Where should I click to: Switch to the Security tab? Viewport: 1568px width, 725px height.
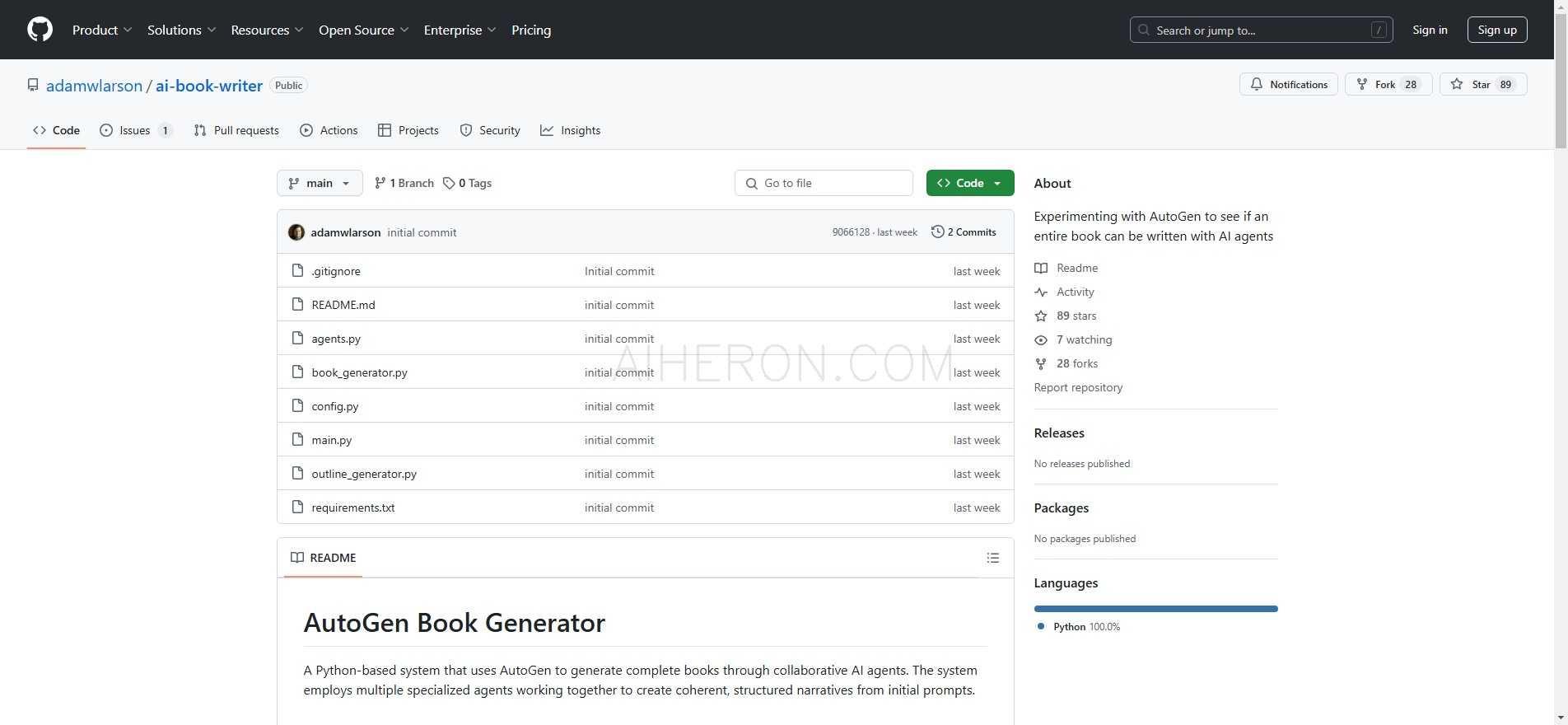(490, 130)
